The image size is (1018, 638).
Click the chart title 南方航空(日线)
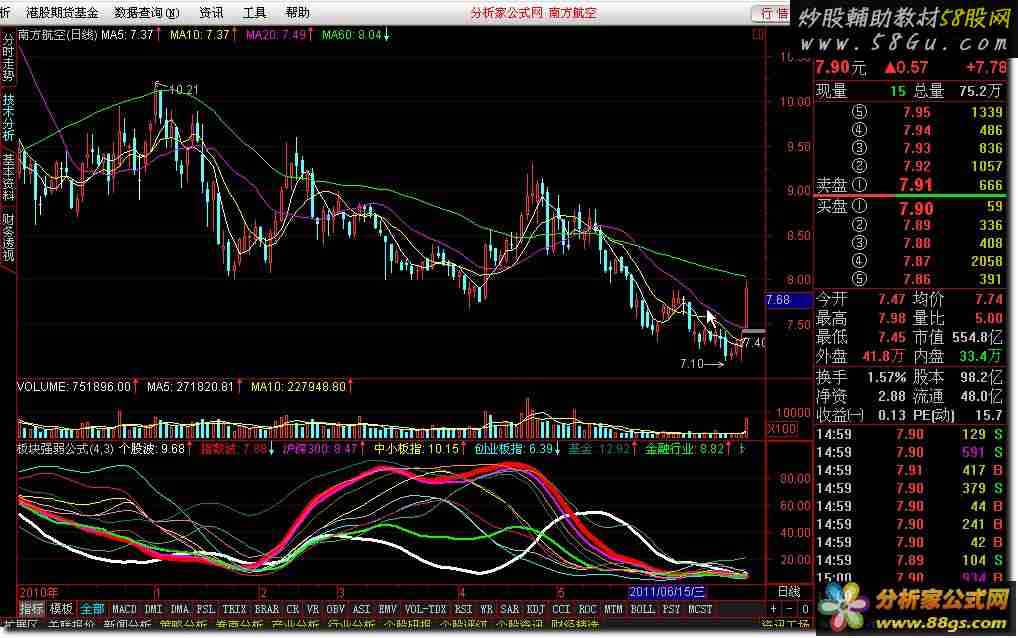tap(58, 34)
